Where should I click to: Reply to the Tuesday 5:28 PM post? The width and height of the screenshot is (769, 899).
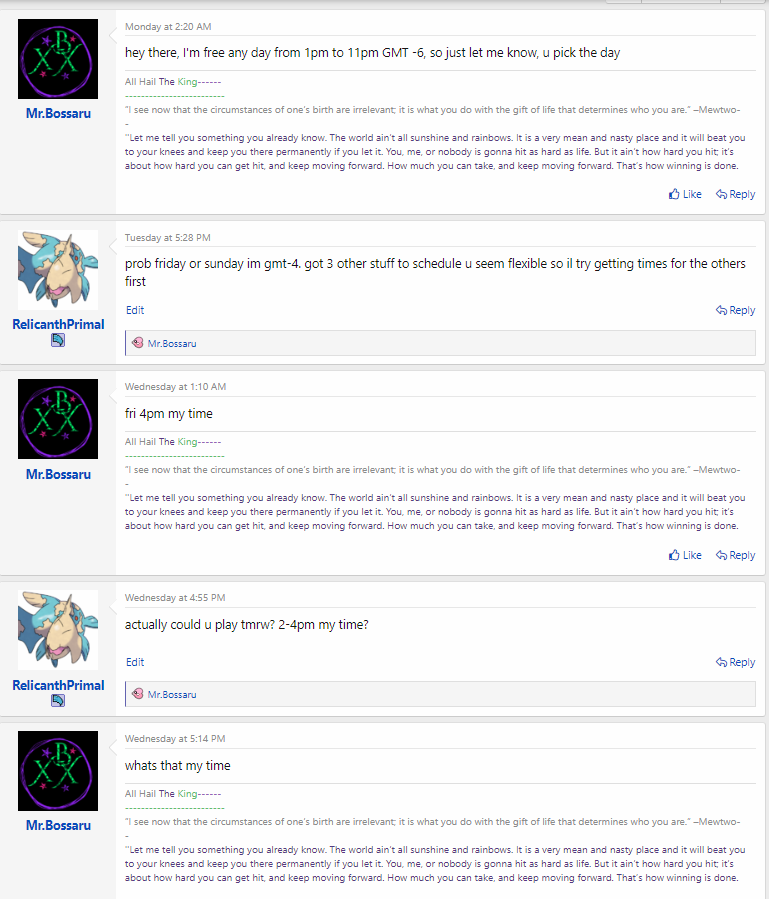coord(735,310)
